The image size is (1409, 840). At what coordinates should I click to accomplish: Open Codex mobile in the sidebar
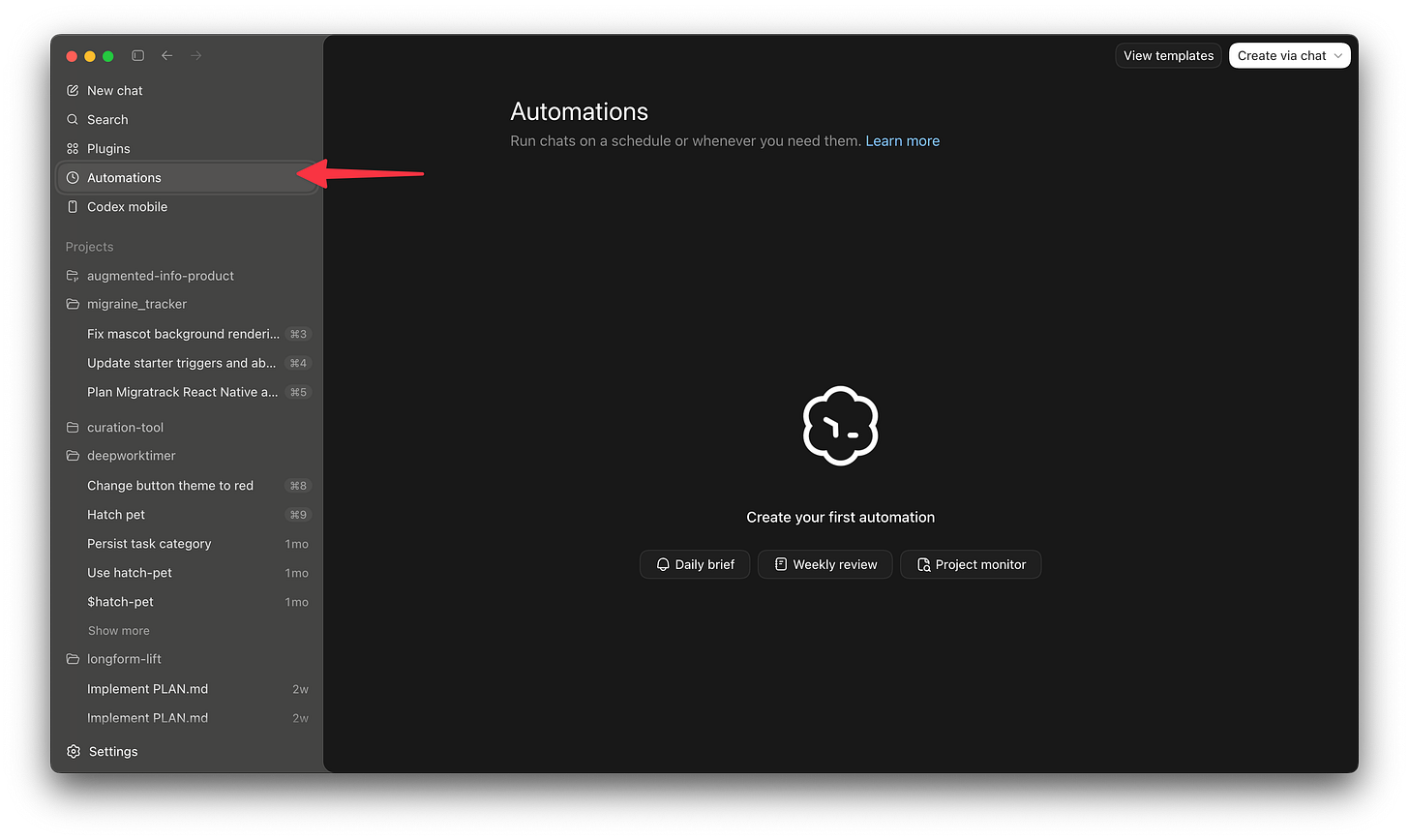click(188, 207)
